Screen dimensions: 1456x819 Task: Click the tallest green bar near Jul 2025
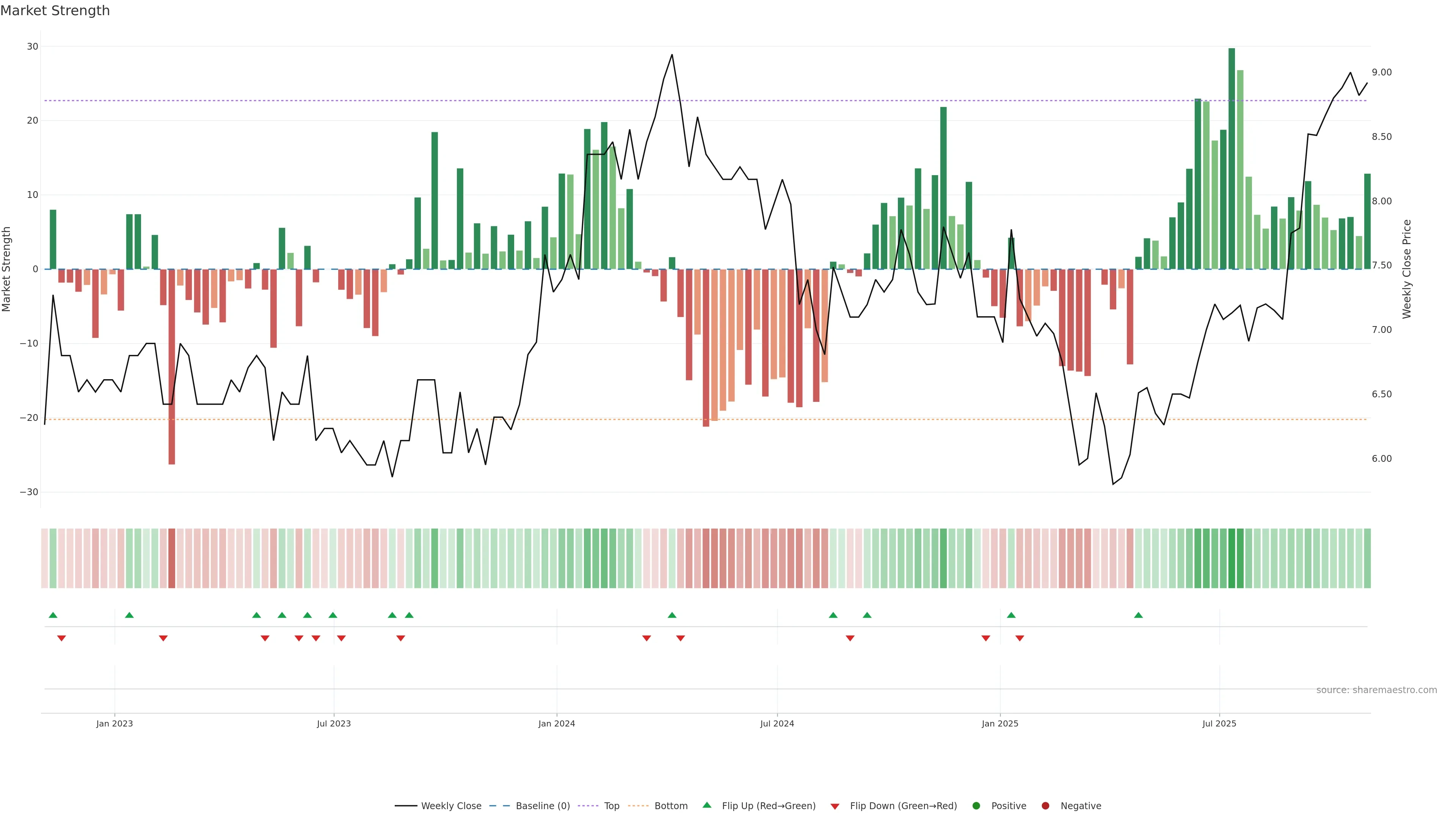coord(1232,158)
